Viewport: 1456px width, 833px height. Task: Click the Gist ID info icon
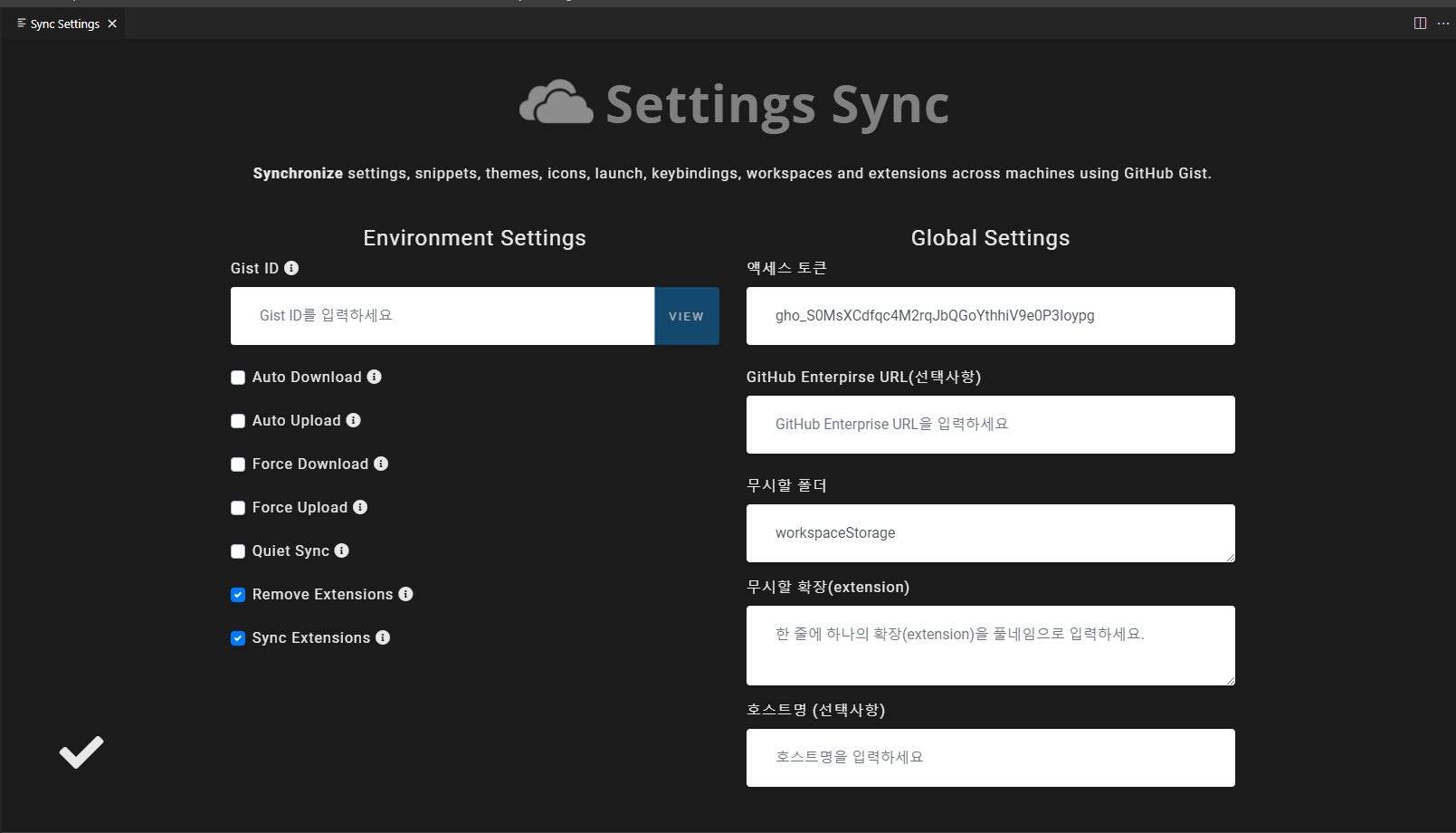[x=291, y=268]
